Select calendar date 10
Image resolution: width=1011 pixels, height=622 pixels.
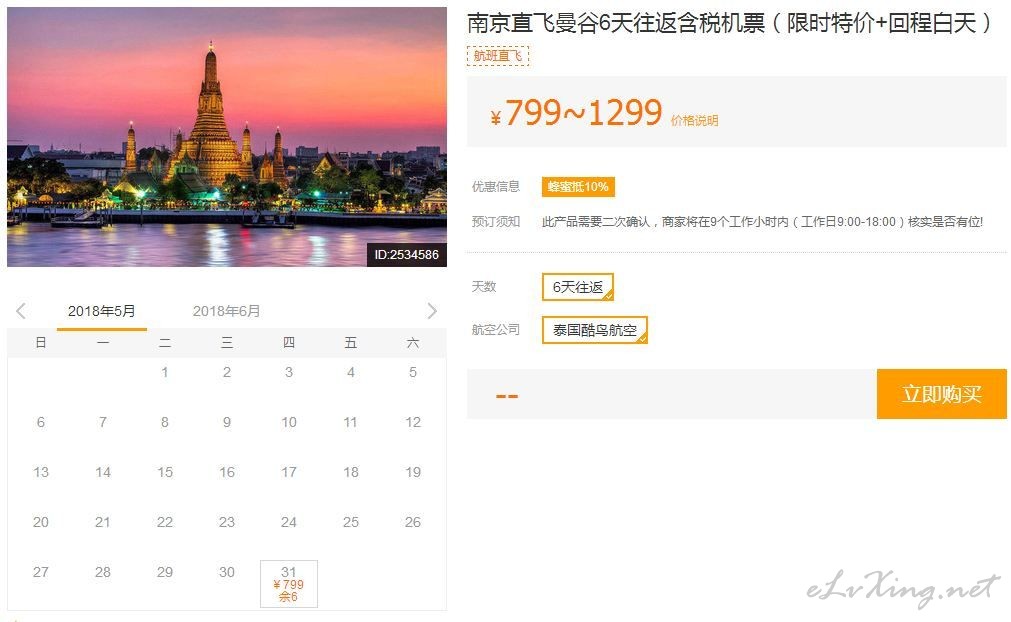(289, 422)
